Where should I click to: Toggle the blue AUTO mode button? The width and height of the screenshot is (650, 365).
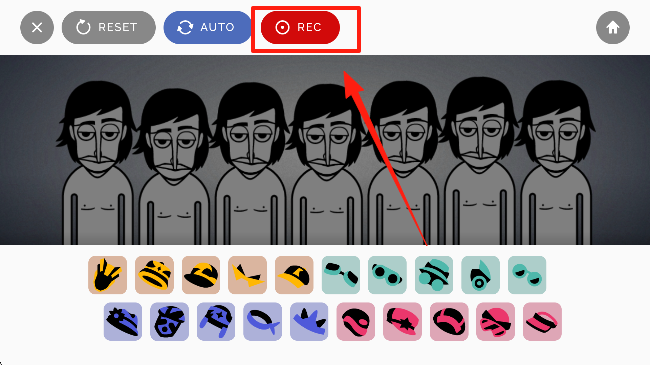click(x=208, y=27)
